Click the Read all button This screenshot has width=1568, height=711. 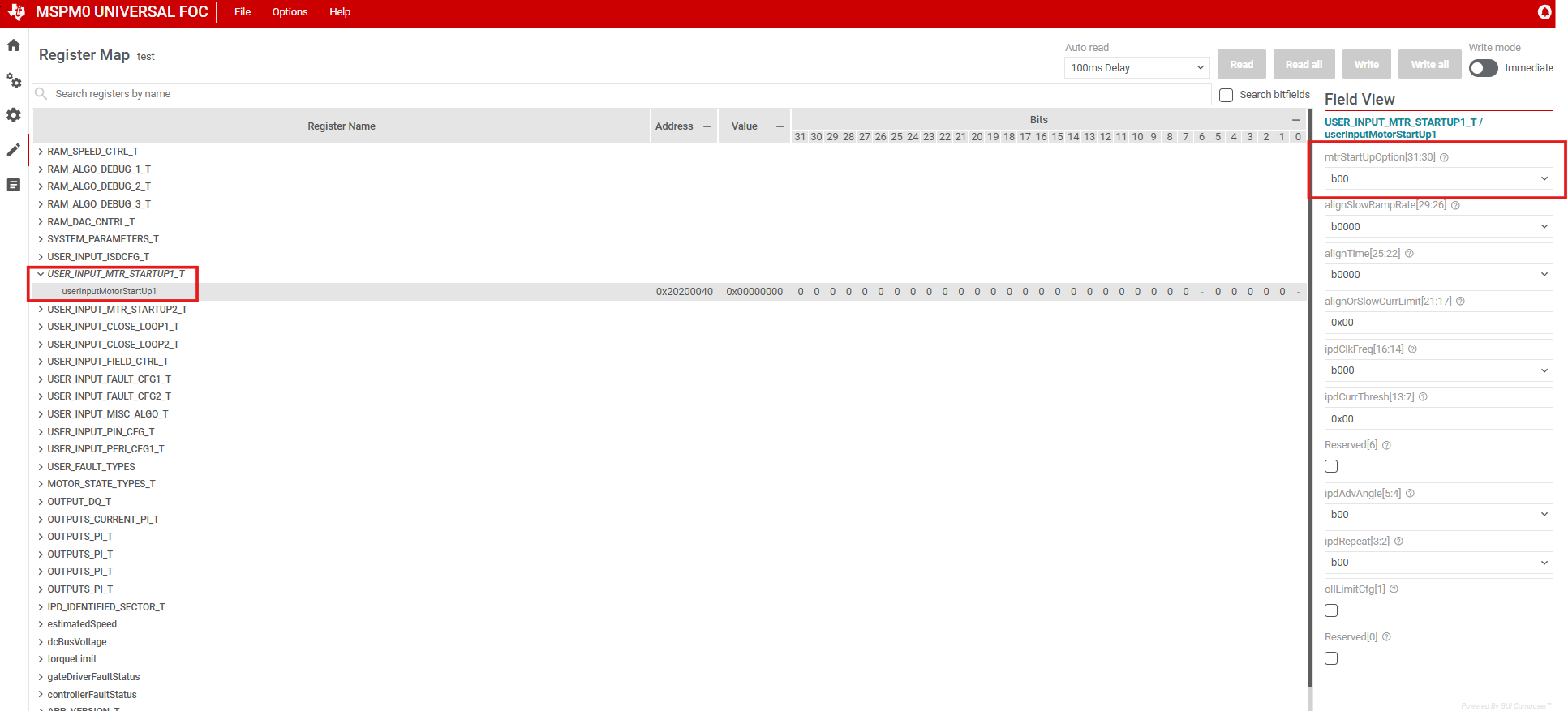click(x=1304, y=65)
